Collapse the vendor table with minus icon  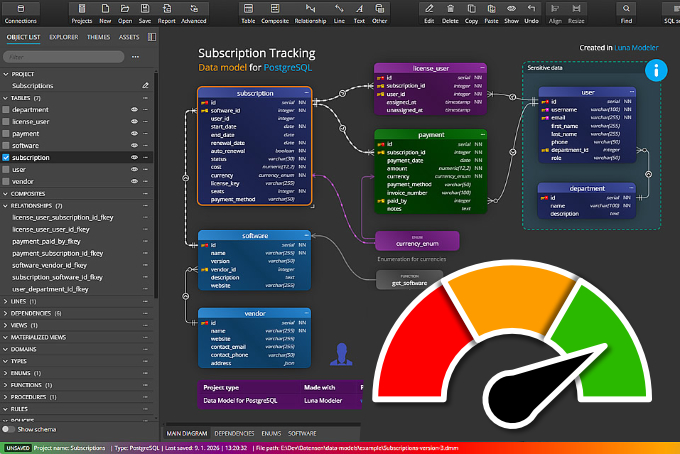coord(306,313)
